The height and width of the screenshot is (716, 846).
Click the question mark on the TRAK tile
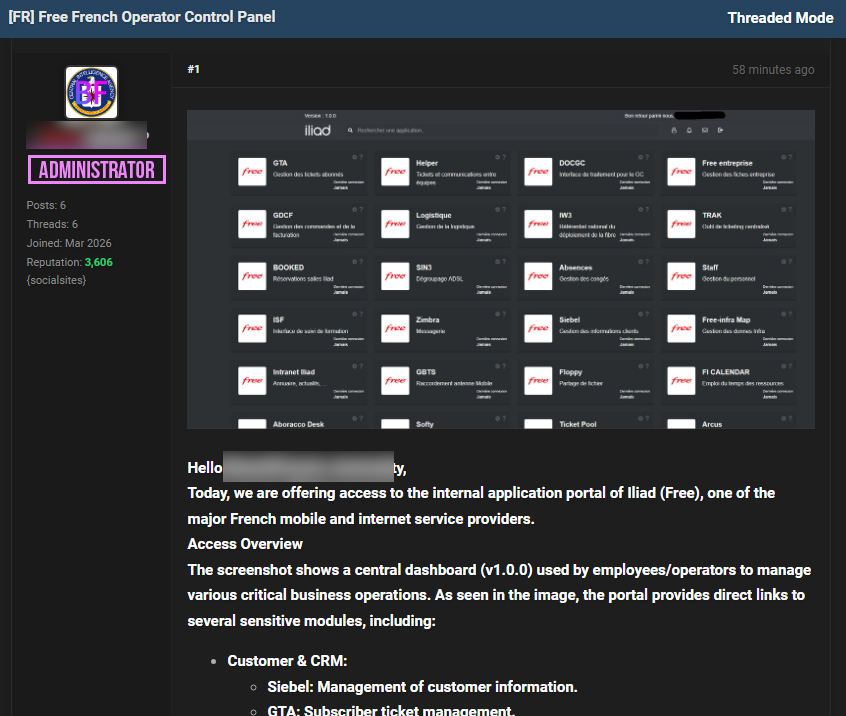click(790, 210)
